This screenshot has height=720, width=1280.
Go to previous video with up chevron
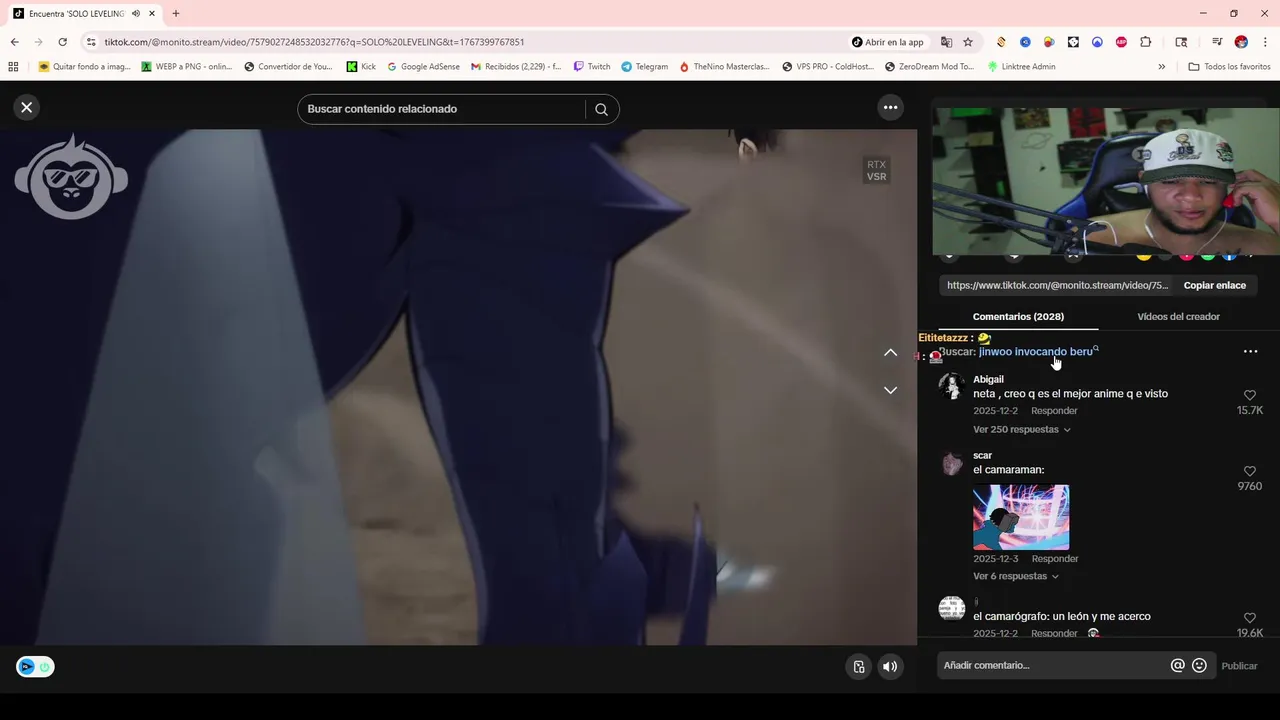click(x=890, y=352)
